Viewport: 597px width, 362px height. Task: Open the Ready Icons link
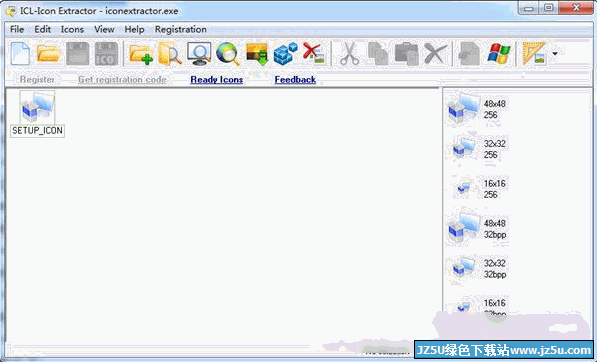pos(217,80)
